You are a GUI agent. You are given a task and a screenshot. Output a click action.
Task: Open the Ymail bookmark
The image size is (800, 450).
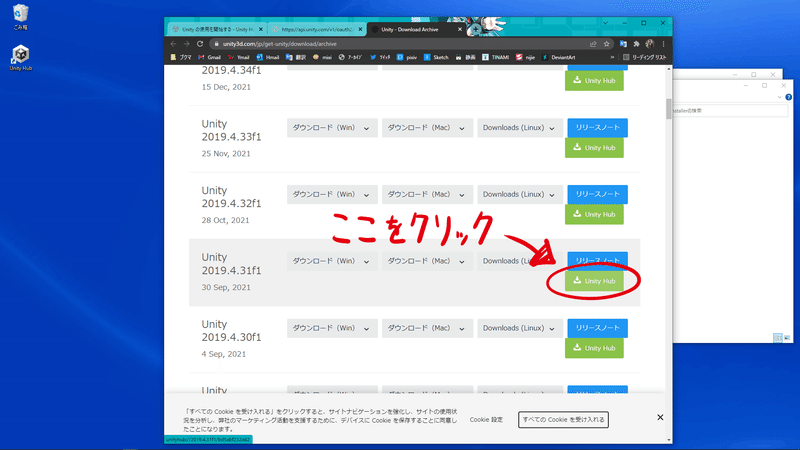pyautogui.click(x=238, y=58)
